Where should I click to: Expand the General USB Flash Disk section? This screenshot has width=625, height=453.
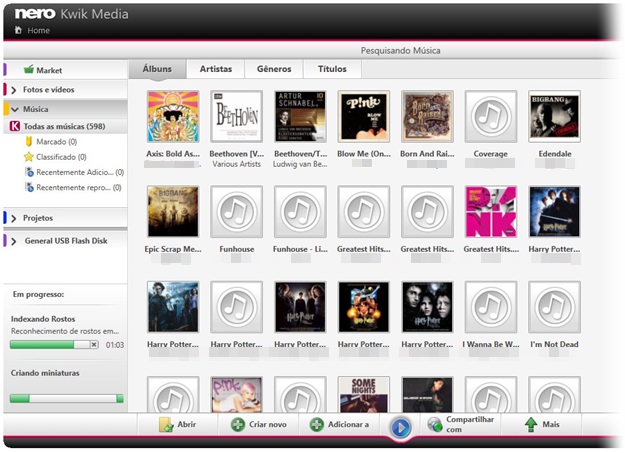[14, 241]
